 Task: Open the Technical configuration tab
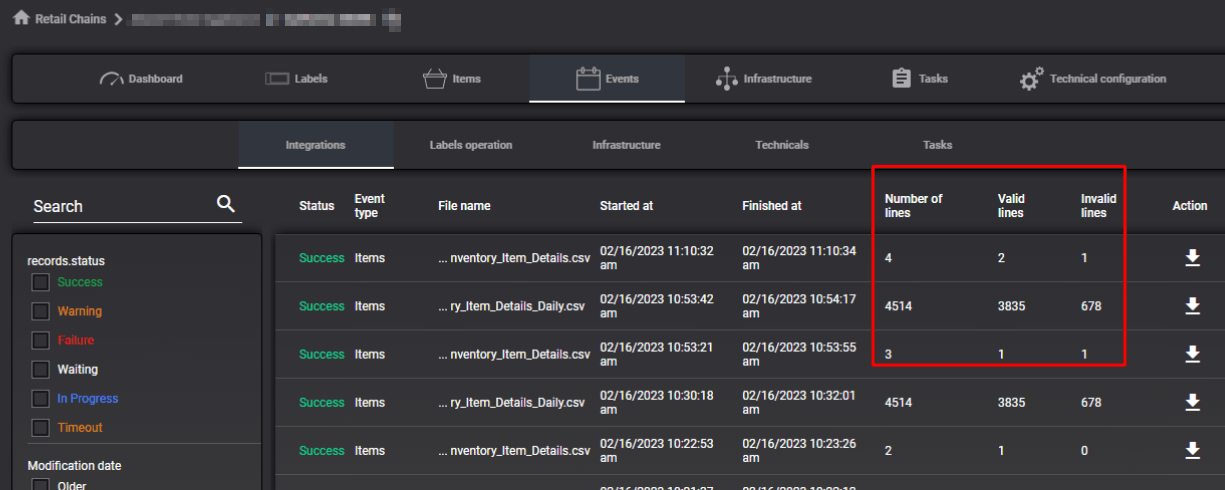[x=1092, y=79]
